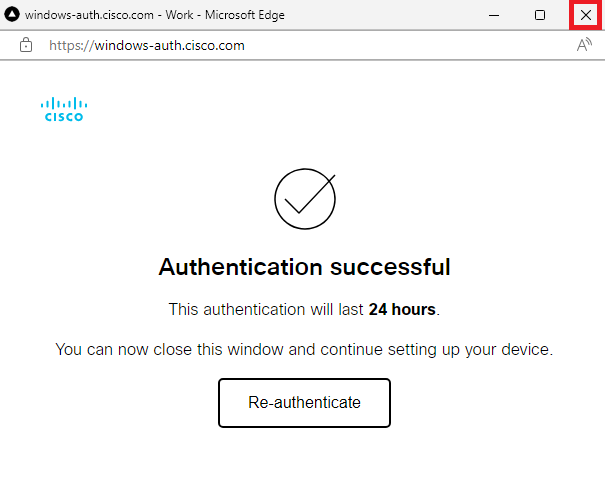Click the "You can now close this window" message

point(180,350)
